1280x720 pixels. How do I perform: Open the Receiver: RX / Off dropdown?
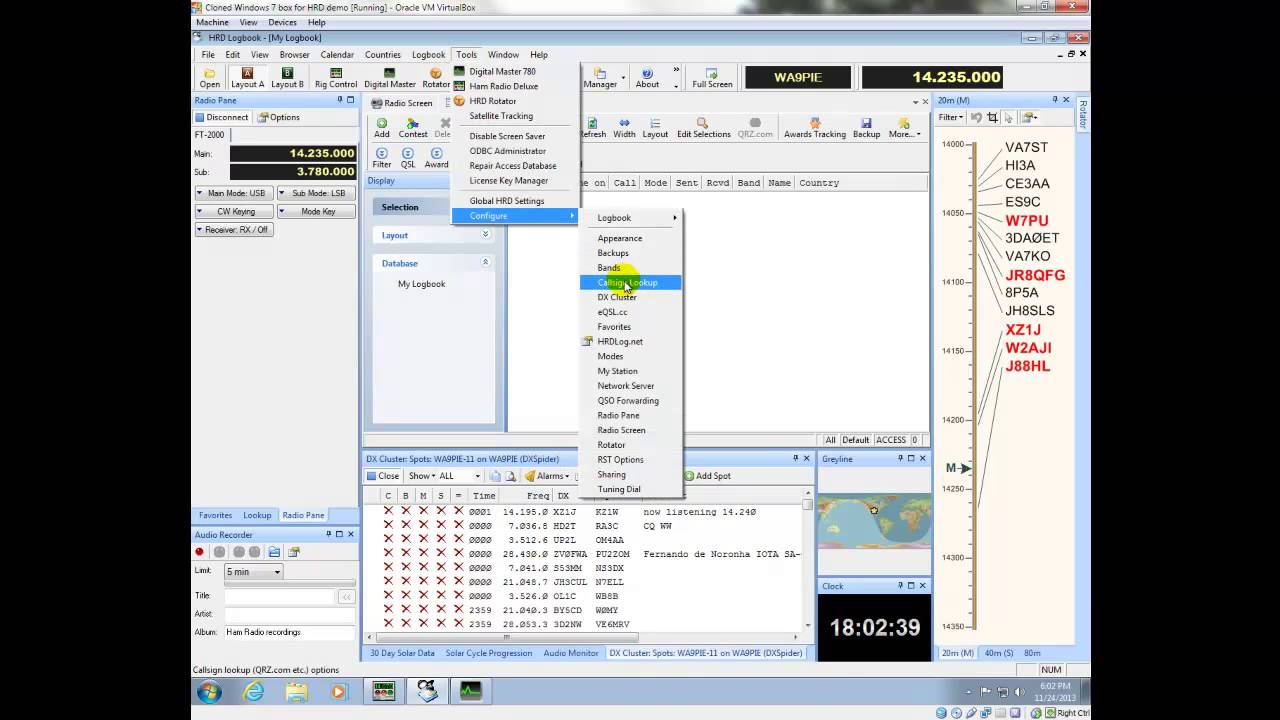tap(233, 229)
